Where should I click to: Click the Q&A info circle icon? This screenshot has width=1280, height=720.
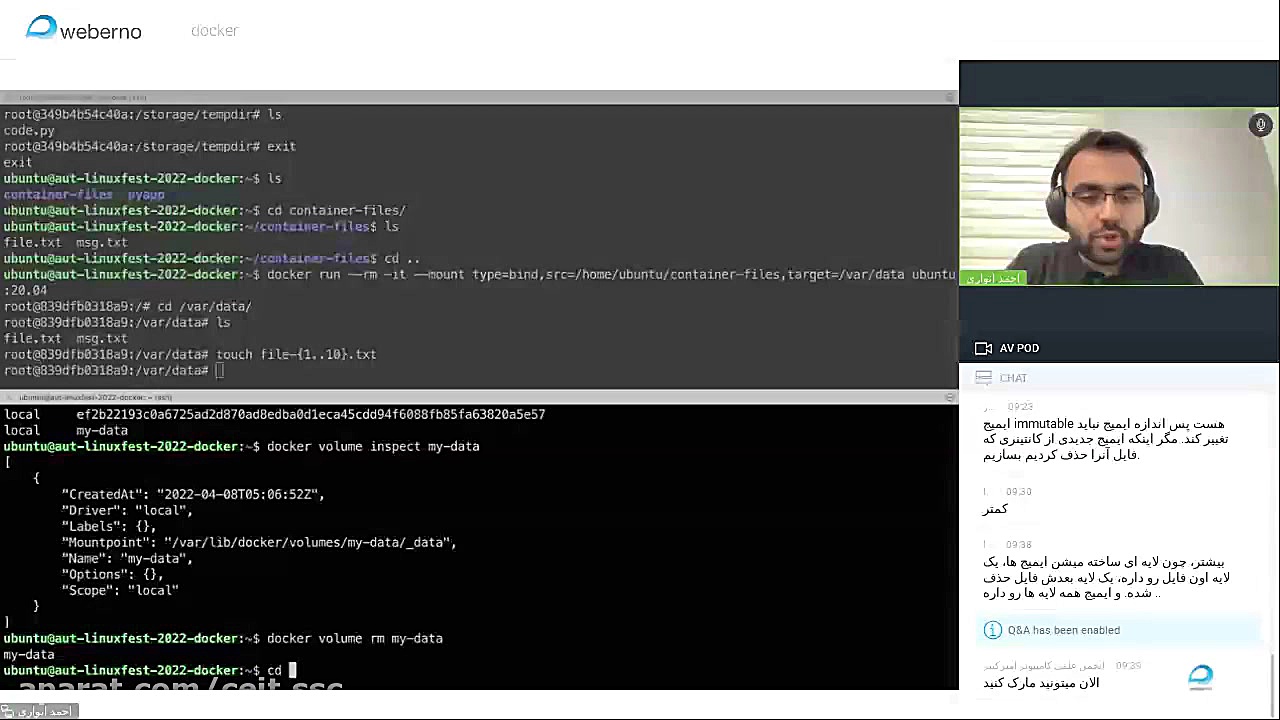(x=993, y=630)
